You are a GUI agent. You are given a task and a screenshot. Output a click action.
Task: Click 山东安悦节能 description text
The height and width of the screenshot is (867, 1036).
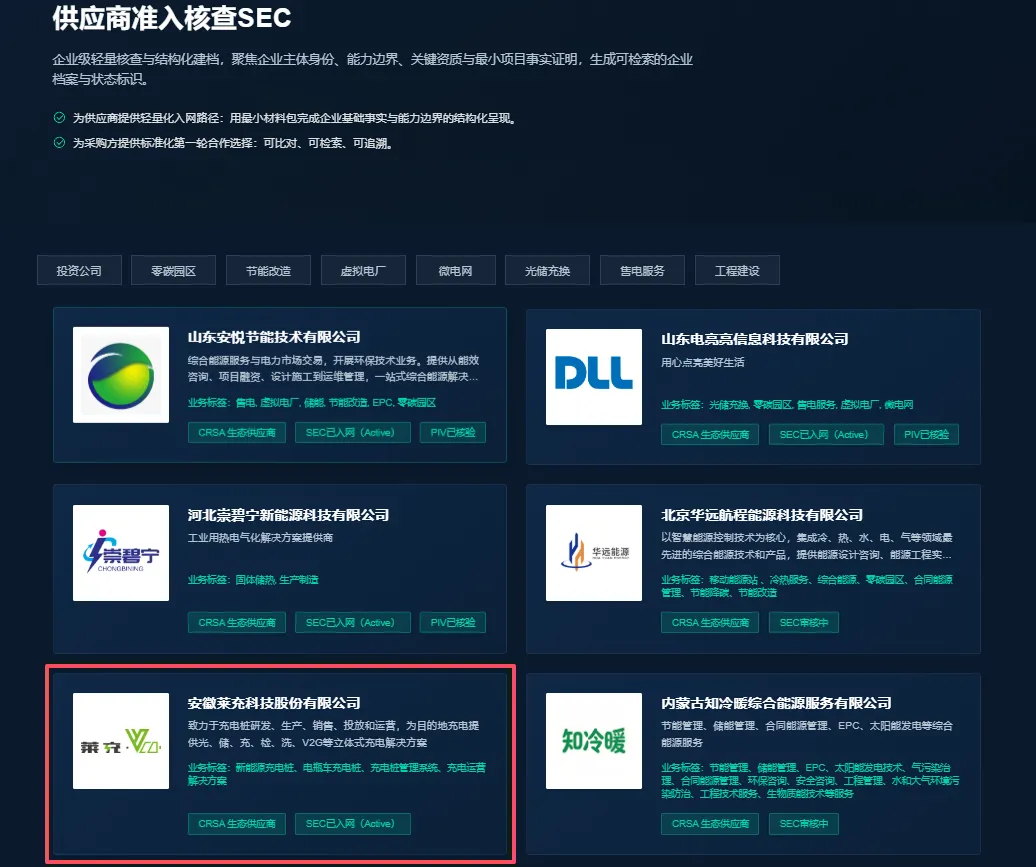(x=334, y=368)
